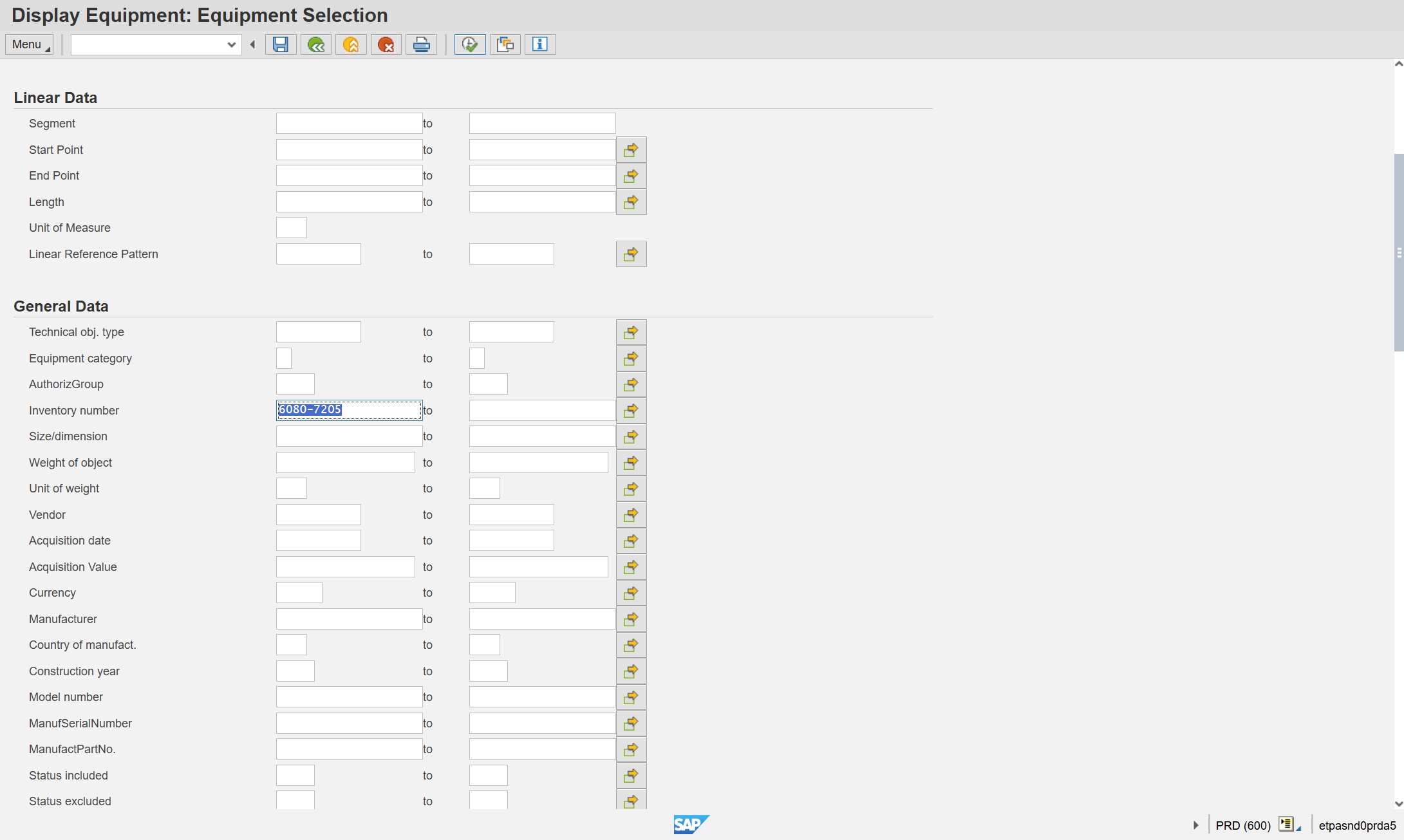This screenshot has width=1404, height=840.
Task: Open multiple selection for Construction year
Action: point(632,671)
